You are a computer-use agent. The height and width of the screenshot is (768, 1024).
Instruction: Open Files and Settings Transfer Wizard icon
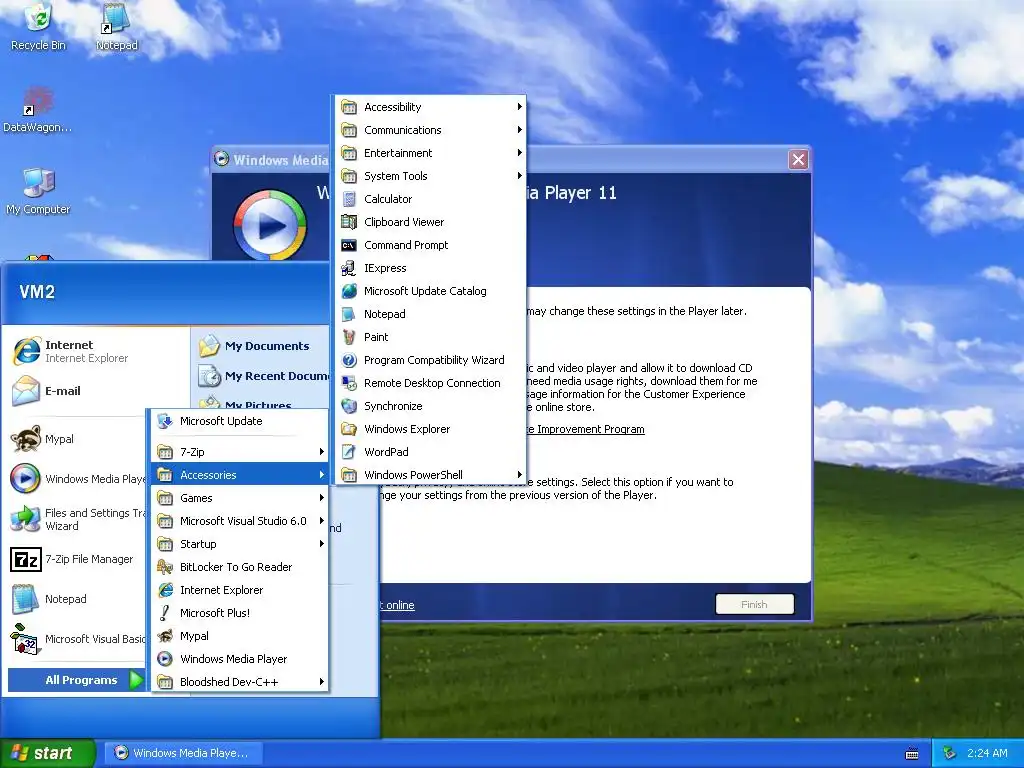(x=26, y=519)
